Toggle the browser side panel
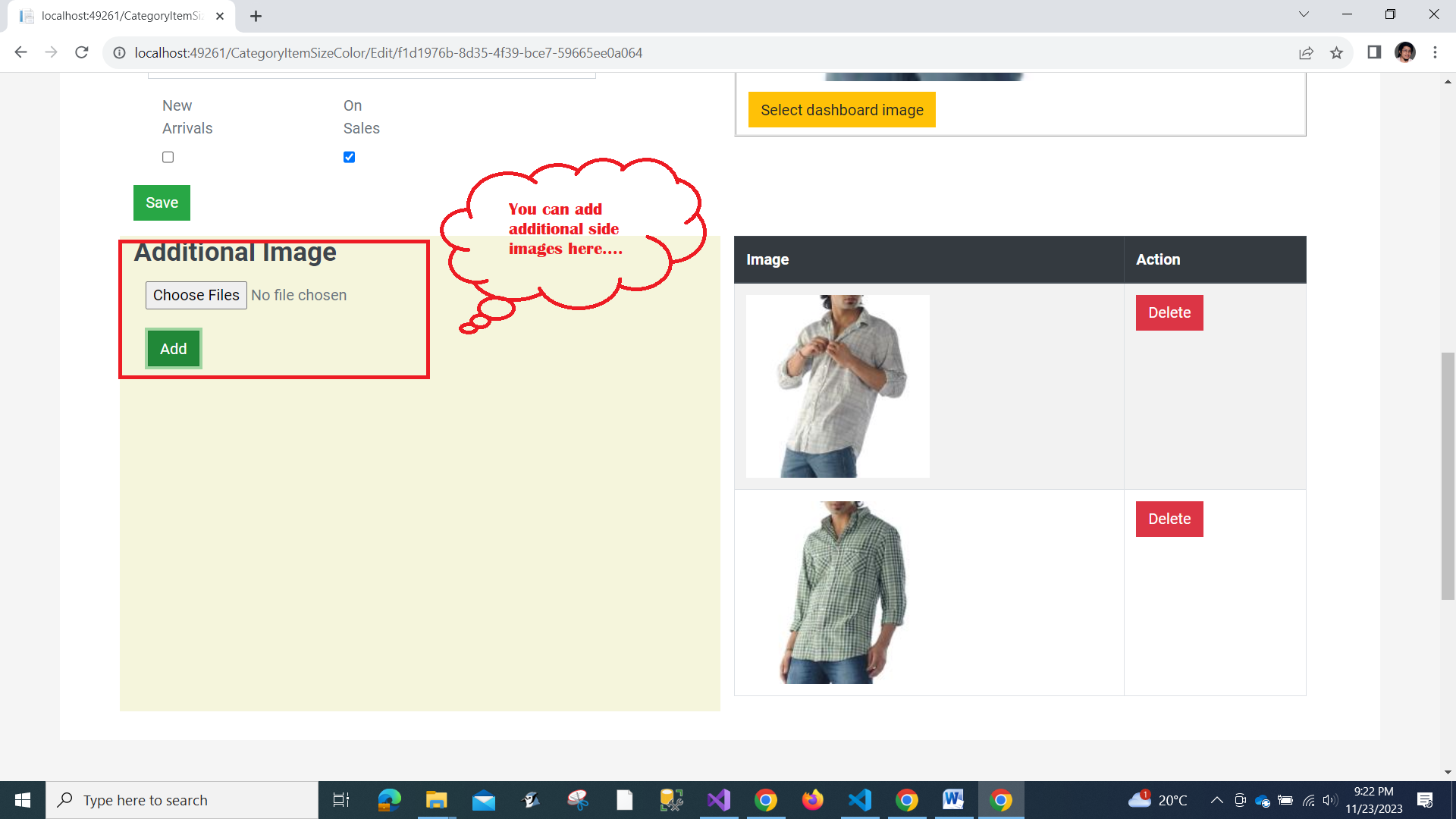Viewport: 1456px width, 819px height. click(1374, 52)
